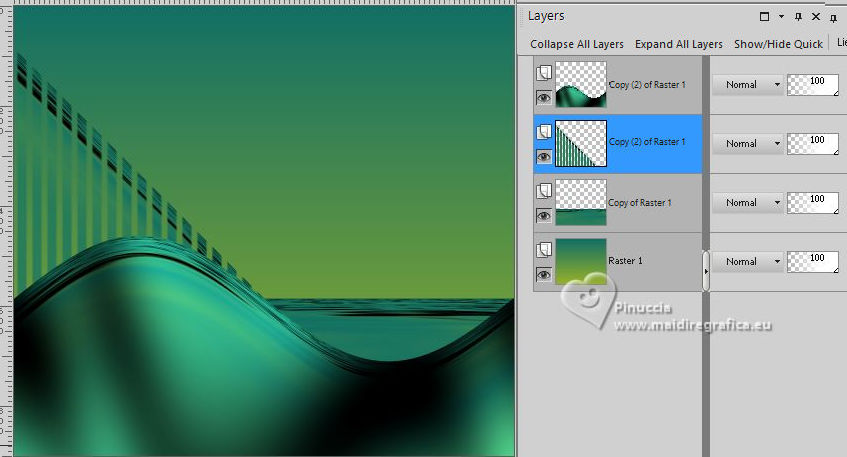Viewport: 847px width, 457px height.
Task: Click Collapse All Layers
Action: coord(577,44)
